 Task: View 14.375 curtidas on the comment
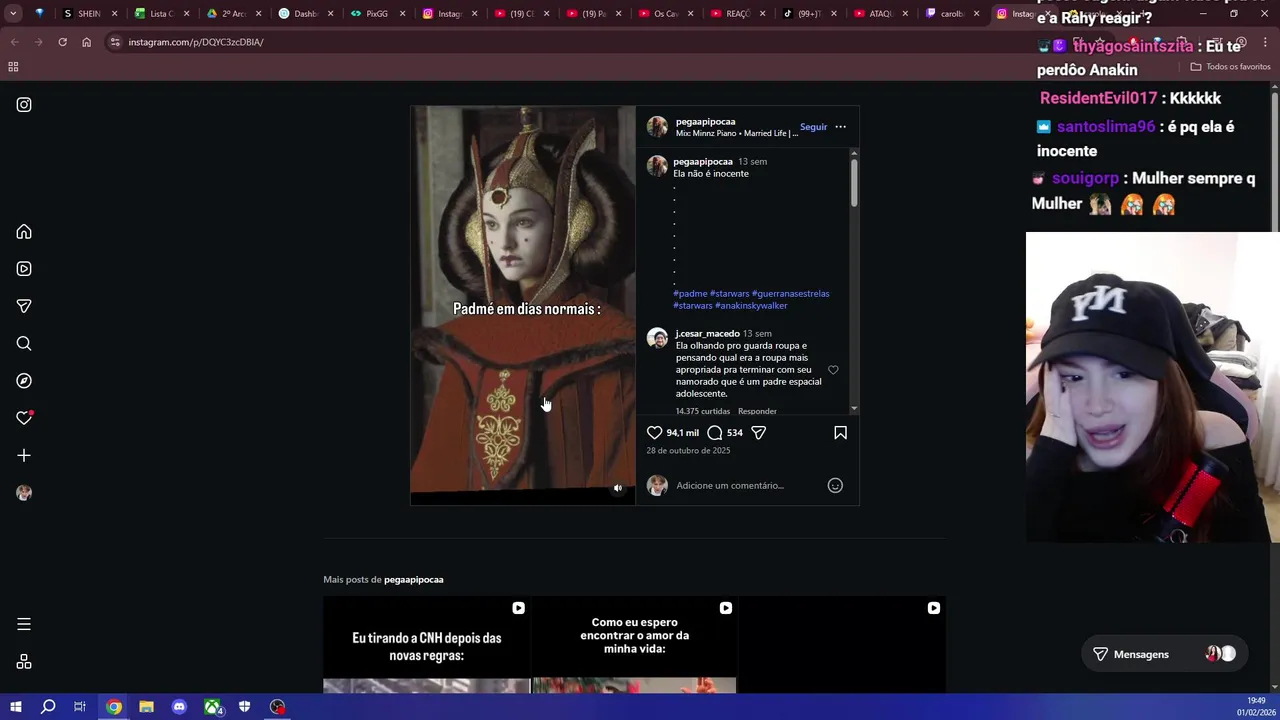click(x=703, y=412)
